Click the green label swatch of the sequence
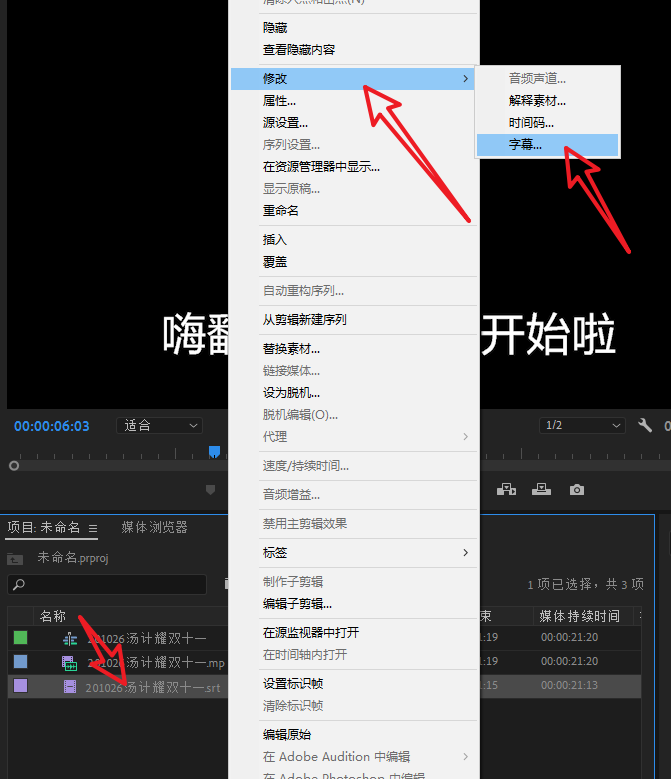The height and width of the screenshot is (779, 671). tap(20, 637)
